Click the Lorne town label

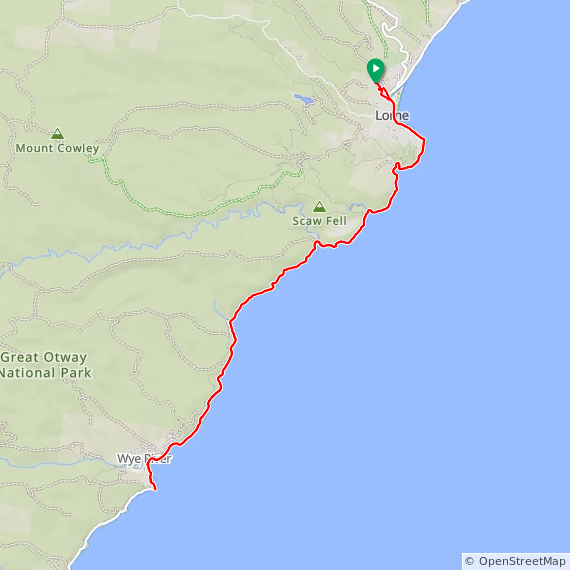(392, 116)
